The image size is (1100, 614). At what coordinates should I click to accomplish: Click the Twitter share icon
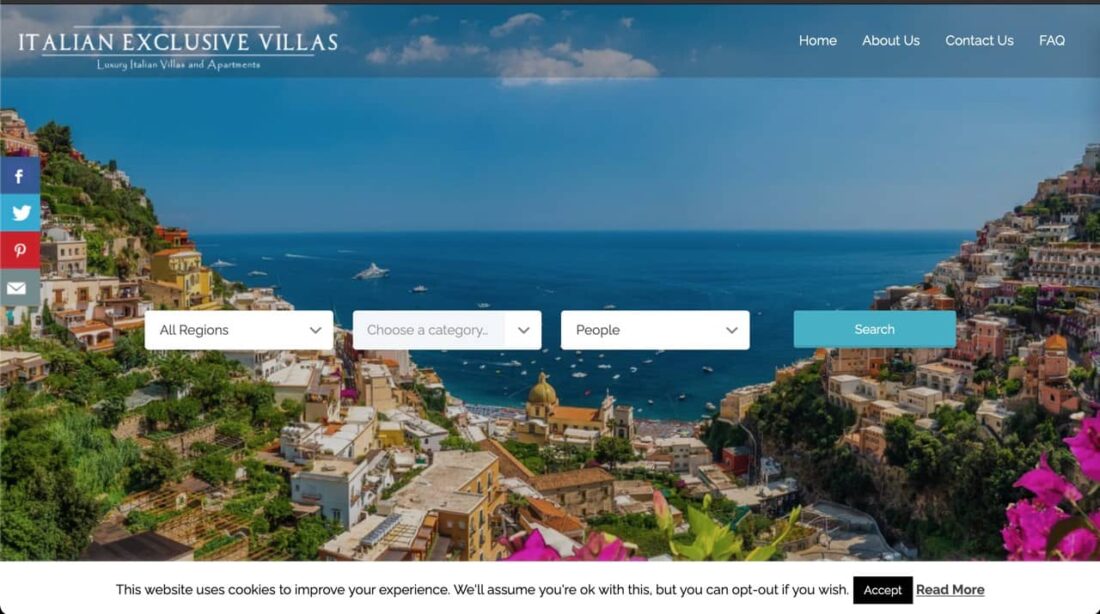[20, 213]
